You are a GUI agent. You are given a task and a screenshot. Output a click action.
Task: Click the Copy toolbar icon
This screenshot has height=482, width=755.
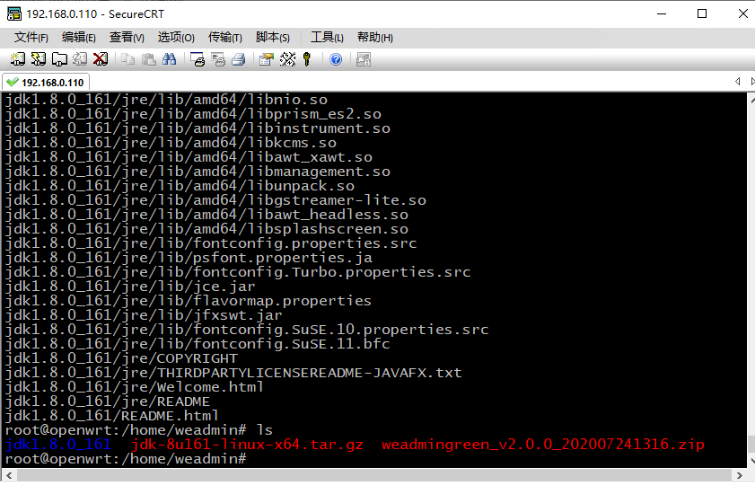128,59
